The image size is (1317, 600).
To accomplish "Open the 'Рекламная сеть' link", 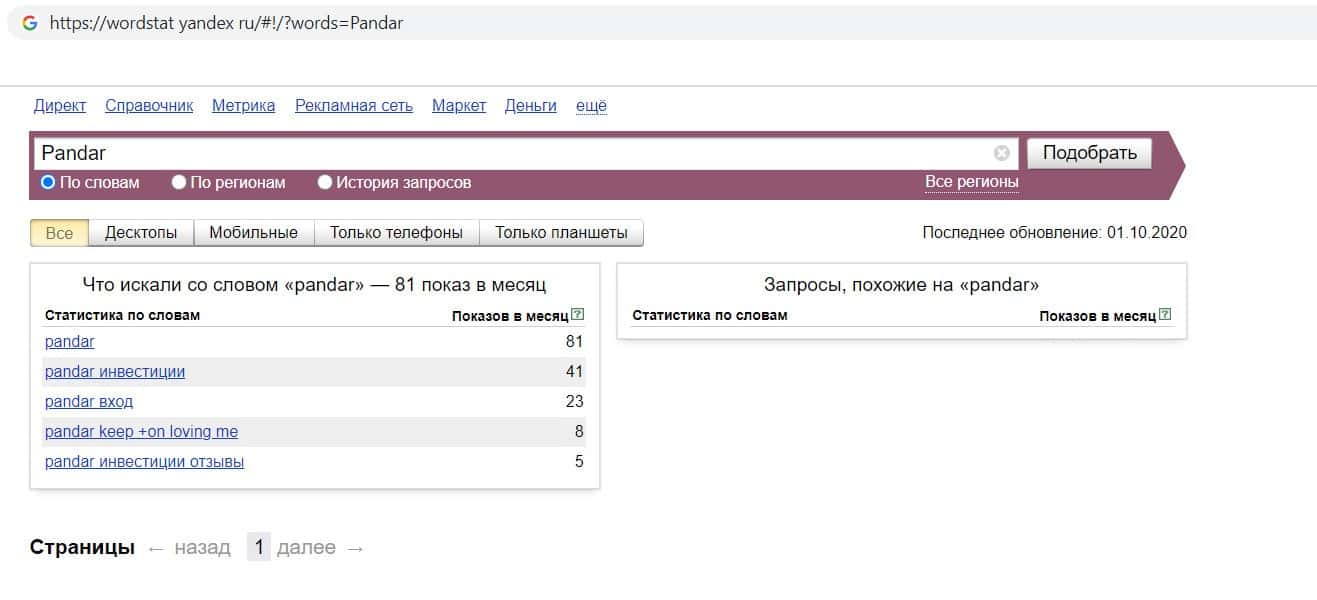I will [x=354, y=105].
